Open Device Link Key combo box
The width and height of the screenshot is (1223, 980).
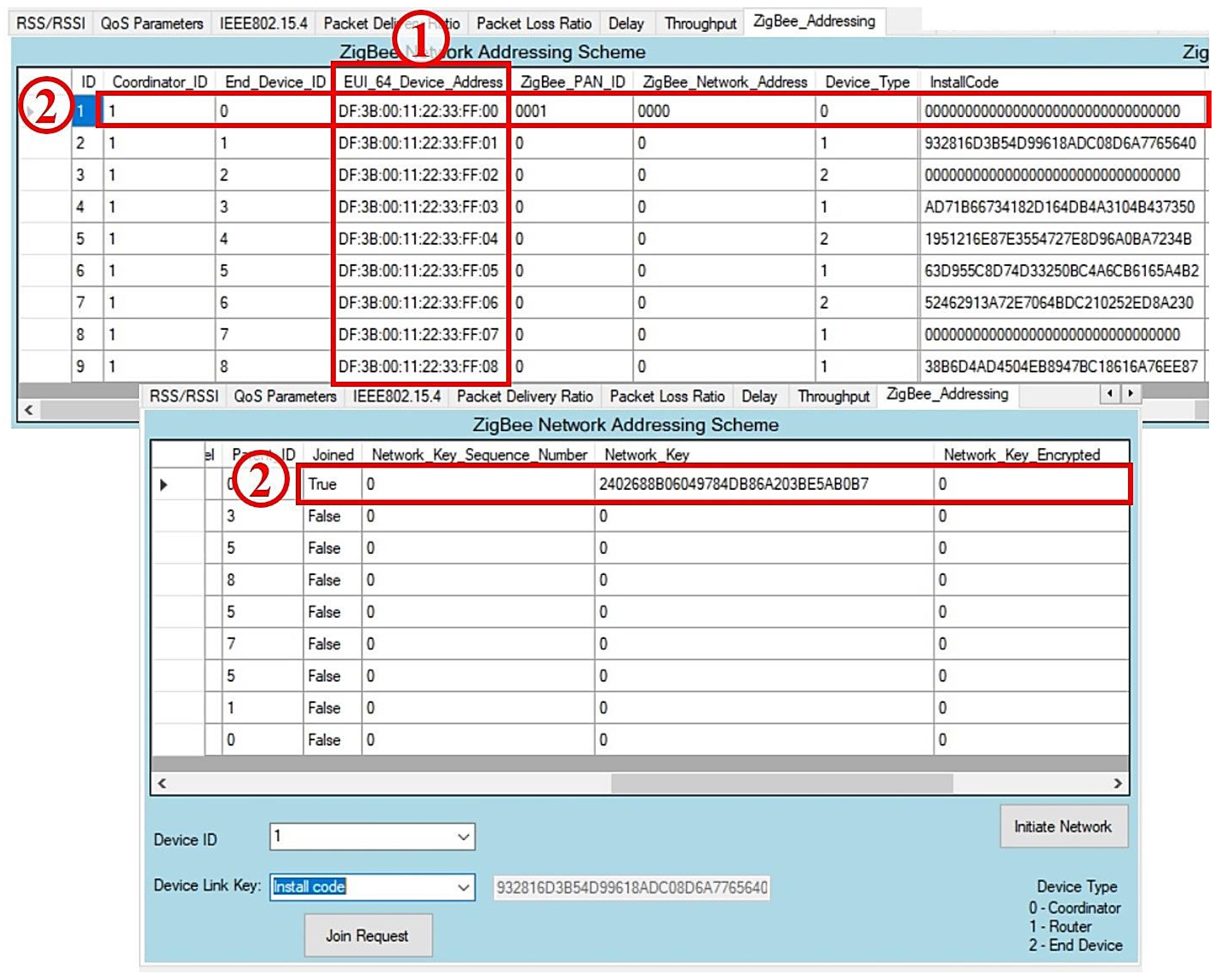tap(463, 887)
